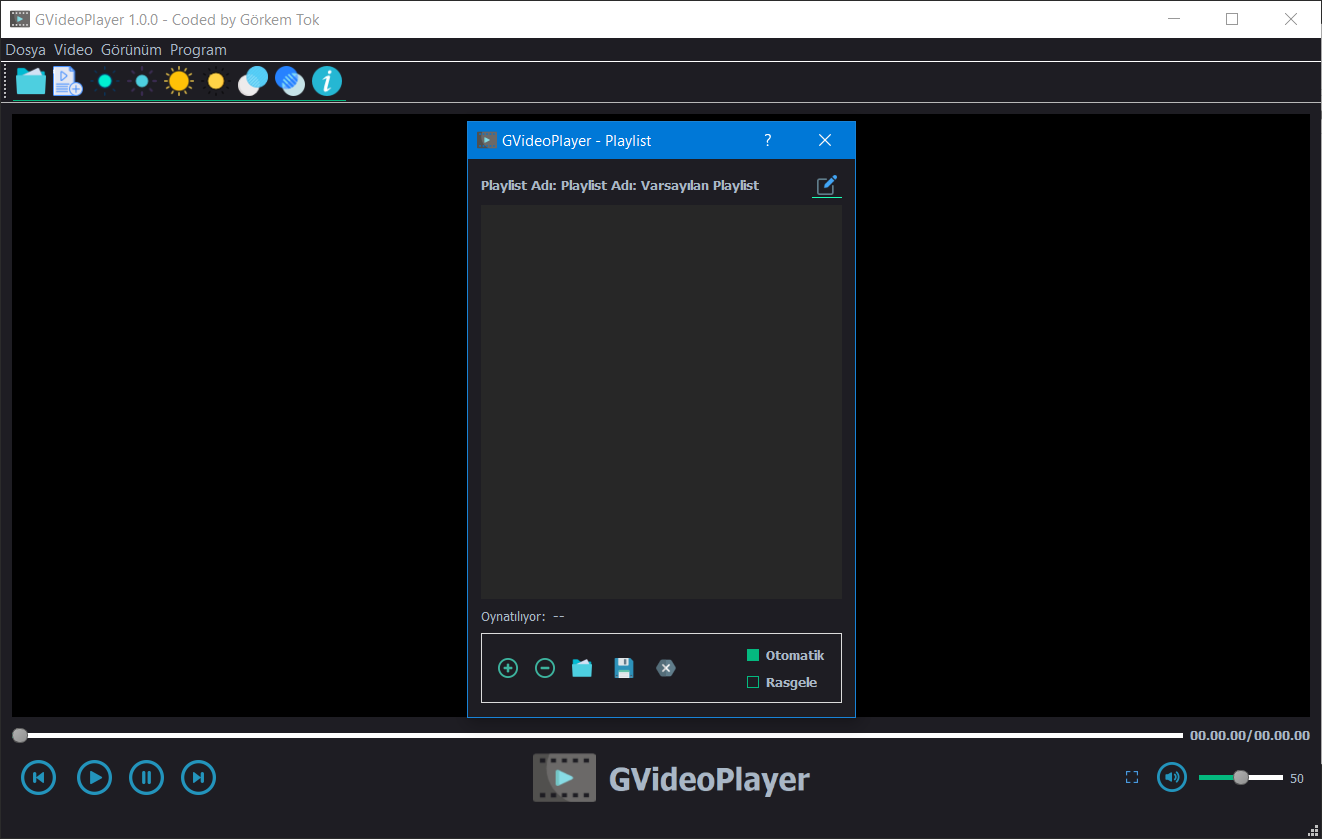Click the edit playlist name pencil icon
The height and width of the screenshot is (839, 1322).
pyautogui.click(x=826, y=186)
